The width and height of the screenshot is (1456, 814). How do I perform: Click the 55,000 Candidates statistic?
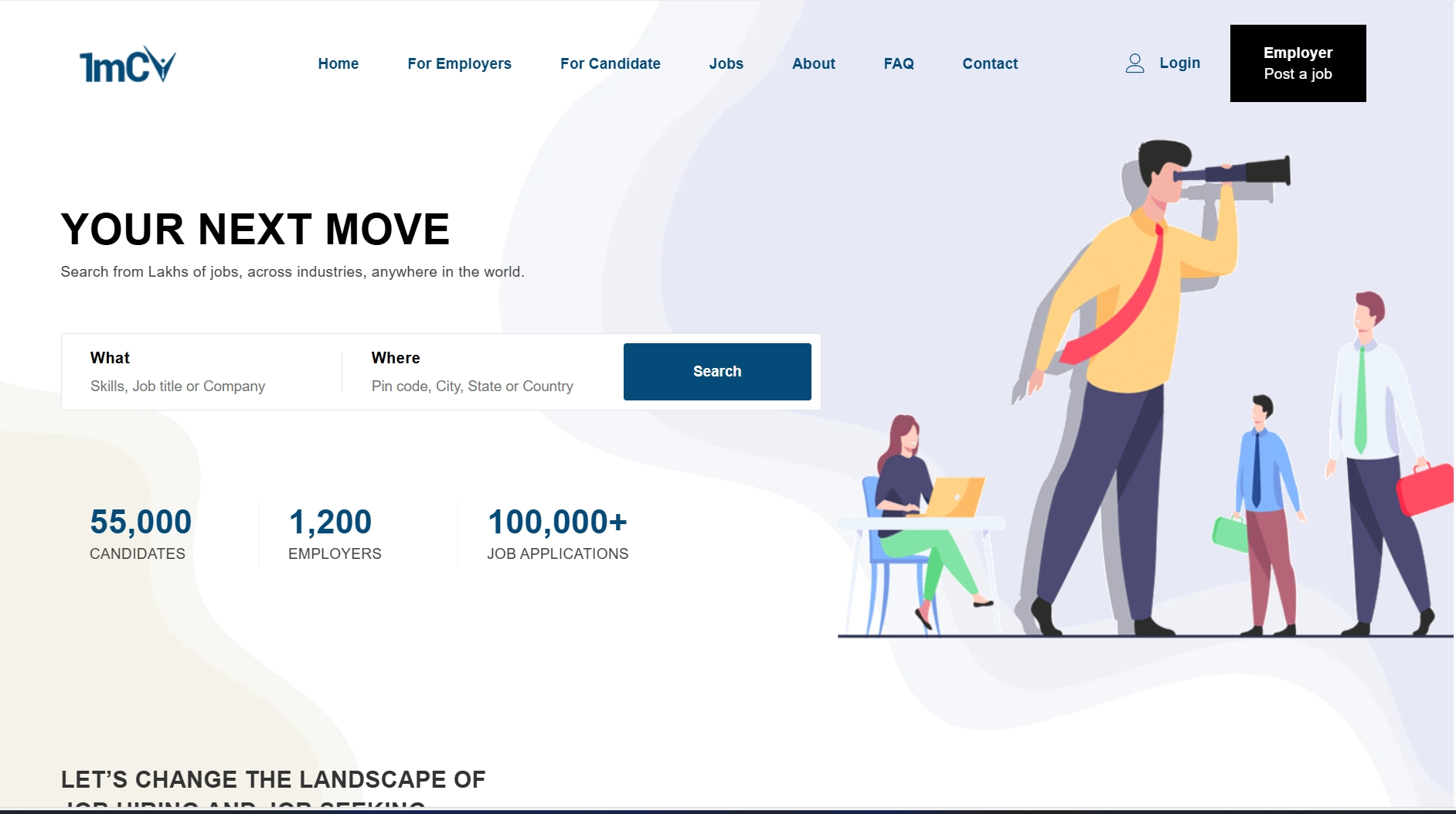point(140,533)
